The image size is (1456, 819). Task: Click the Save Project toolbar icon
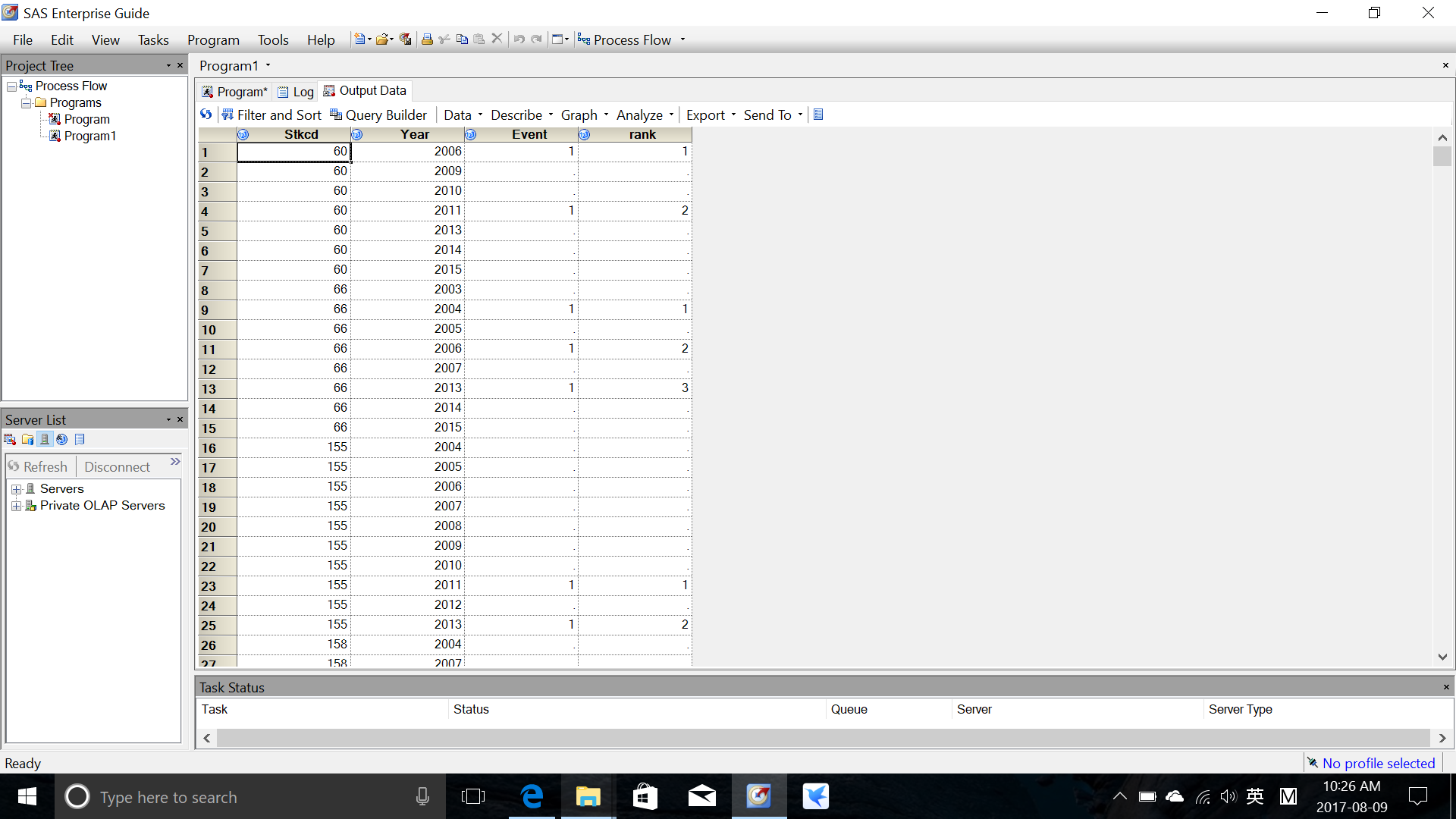406,39
